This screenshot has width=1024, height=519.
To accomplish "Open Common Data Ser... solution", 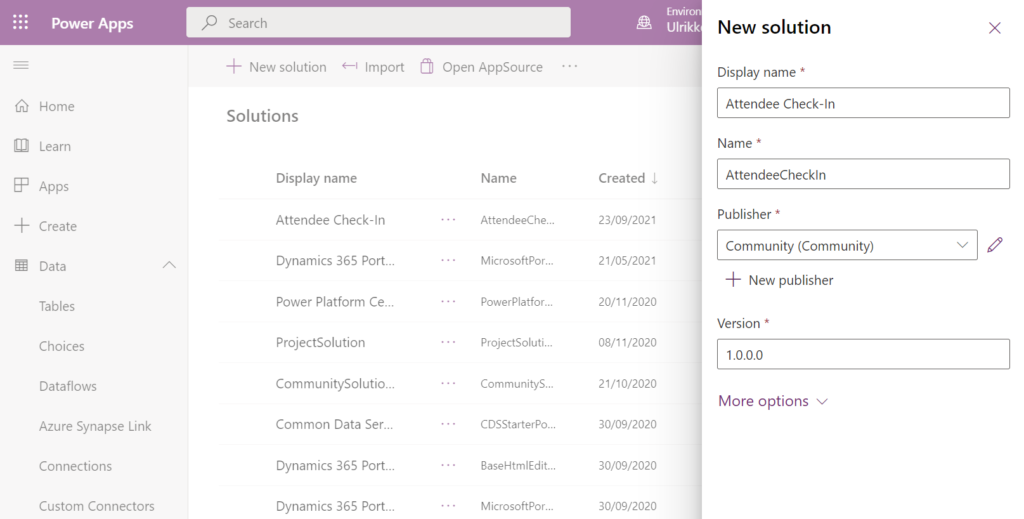I will tap(334, 424).
